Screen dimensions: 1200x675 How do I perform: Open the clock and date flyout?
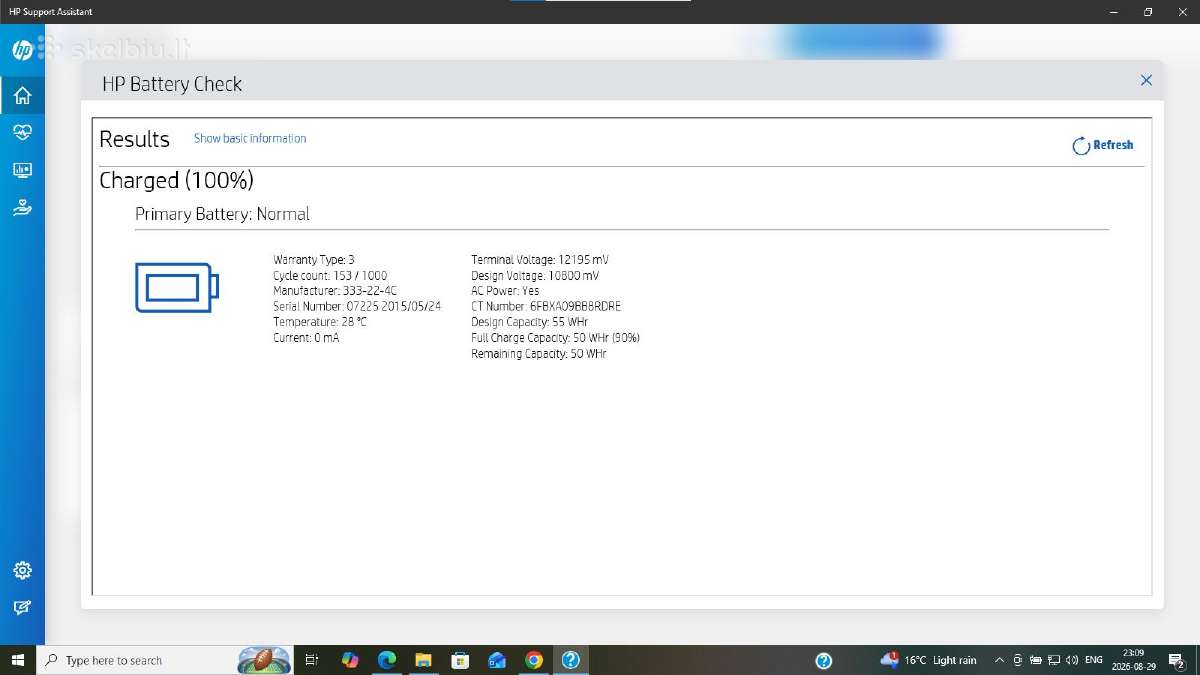1133,660
